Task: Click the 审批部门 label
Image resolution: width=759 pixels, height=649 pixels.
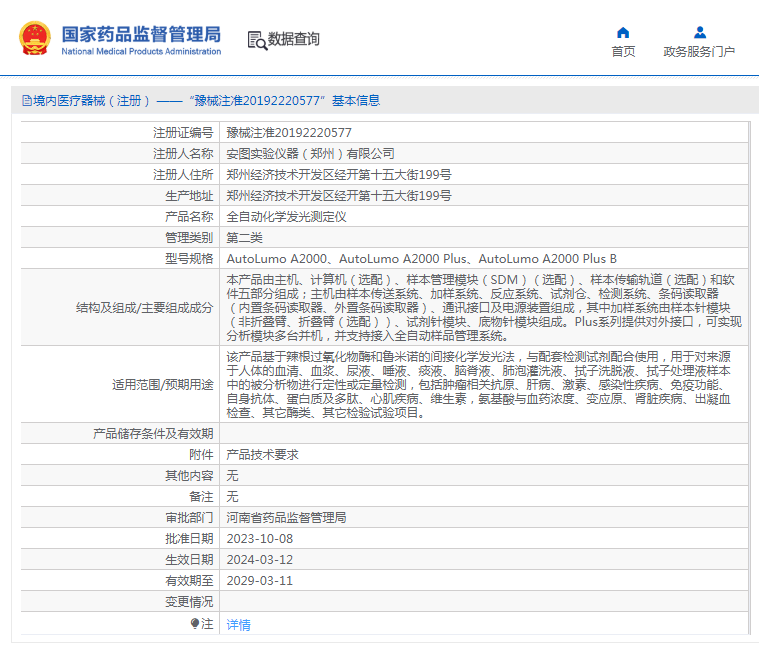Action: click(189, 517)
